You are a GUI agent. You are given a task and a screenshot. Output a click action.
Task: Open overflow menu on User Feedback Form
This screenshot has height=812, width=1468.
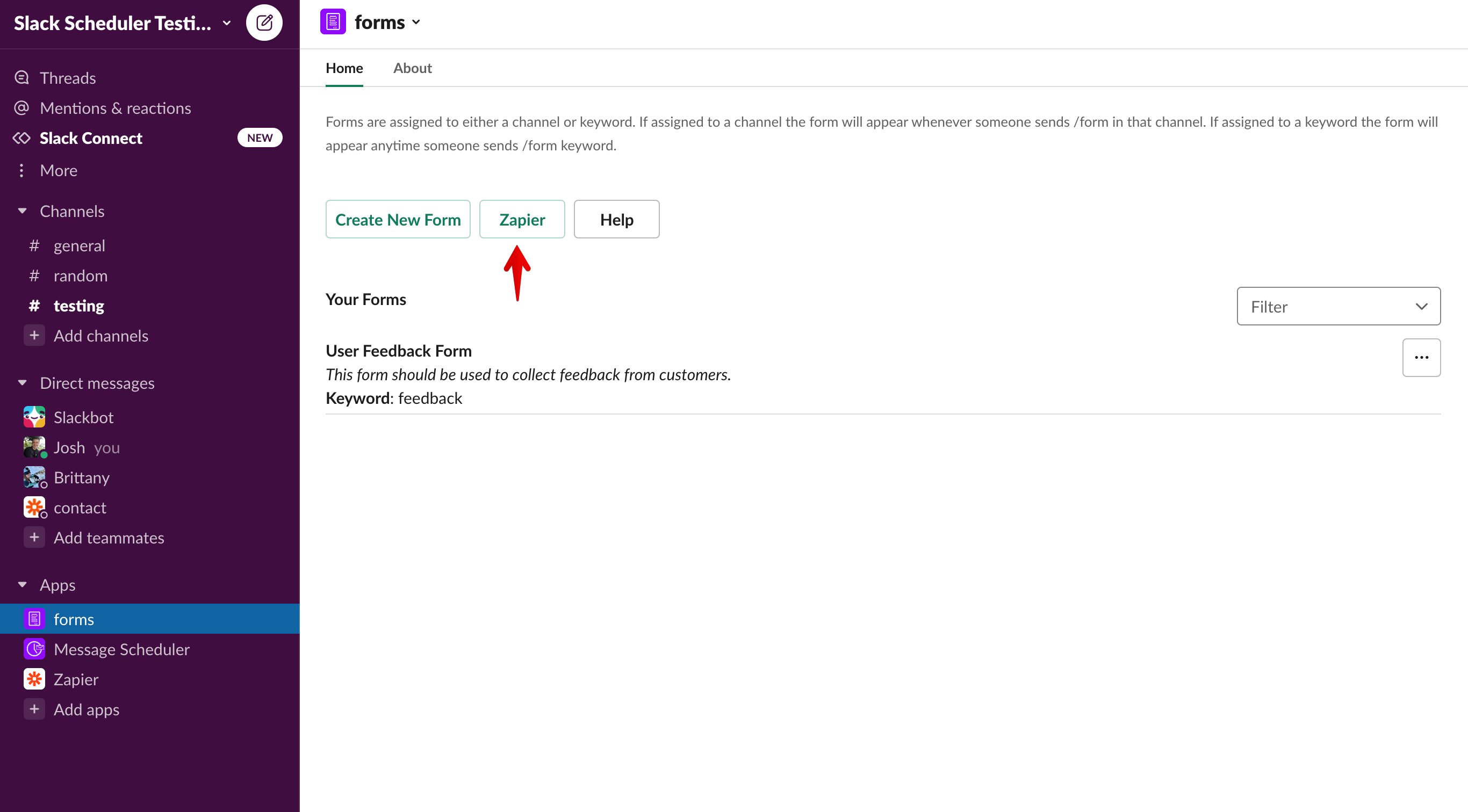(1421, 357)
